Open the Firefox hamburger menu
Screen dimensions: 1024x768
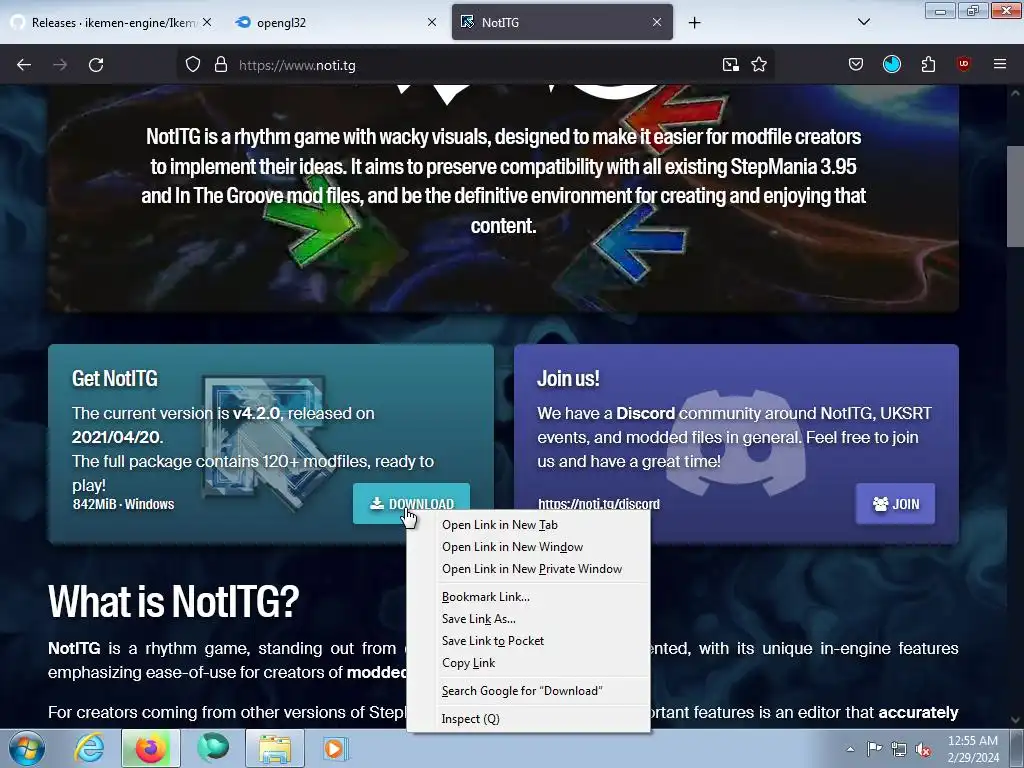click(x=1000, y=64)
